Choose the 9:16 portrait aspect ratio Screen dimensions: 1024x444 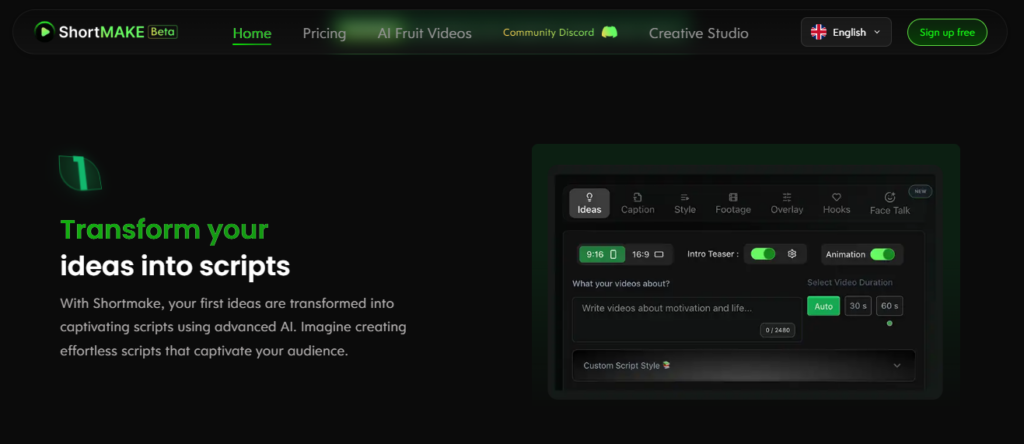click(602, 255)
